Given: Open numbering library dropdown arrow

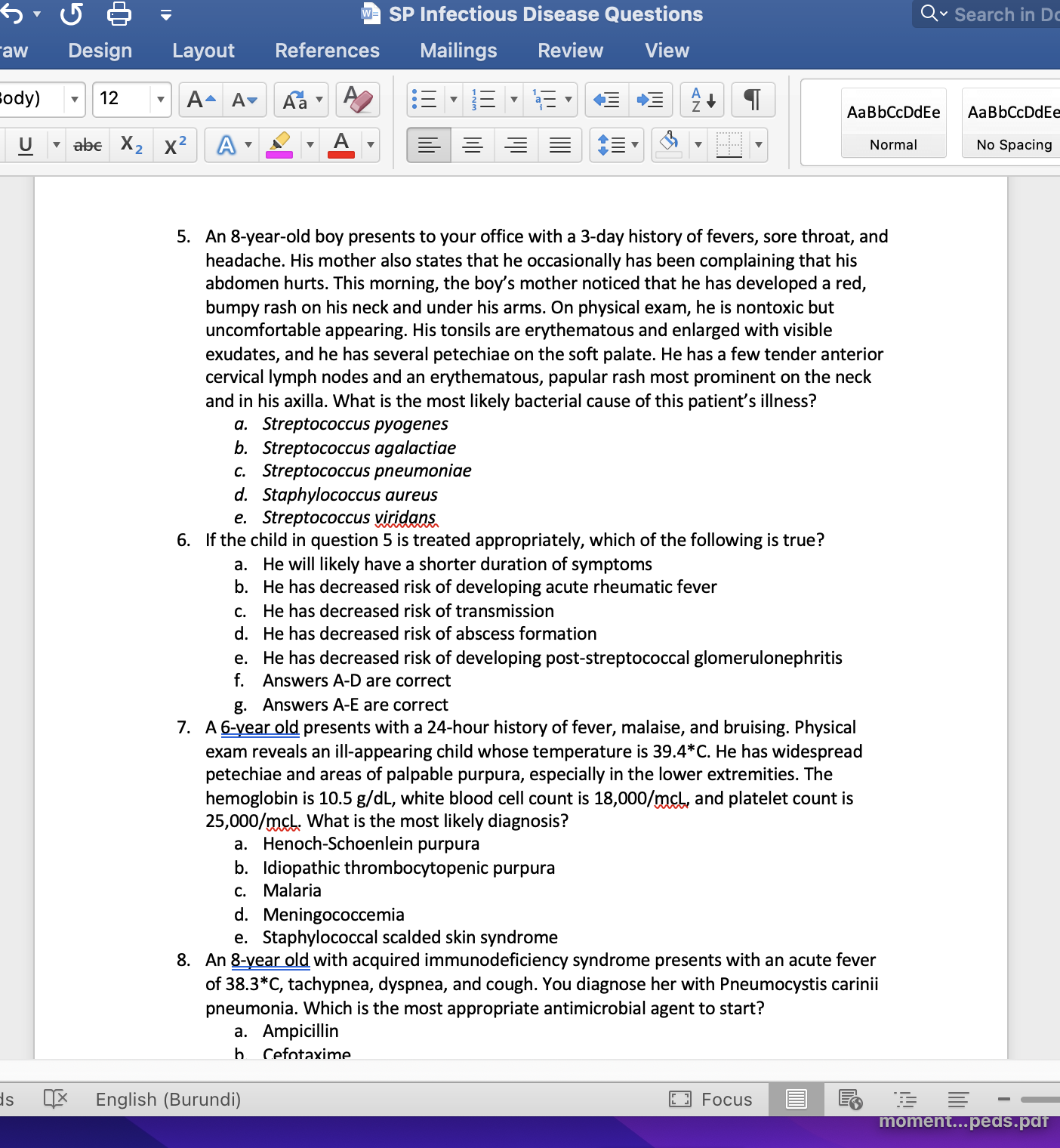Looking at the screenshot, I should 513,100.
